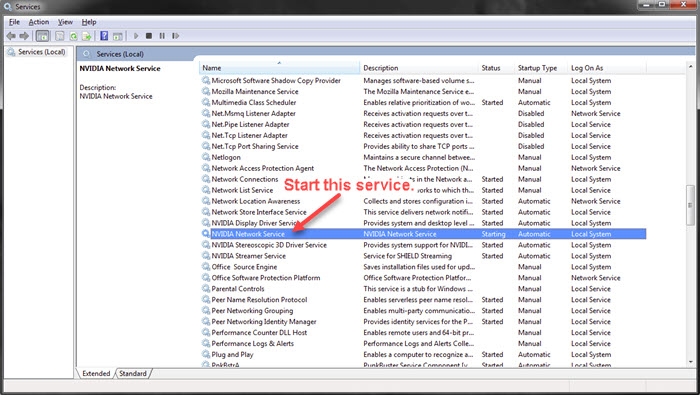Click the gear icon beside NVIDIA Streamer Service
This screenshot has width=700, height=395.
[206, 256]
